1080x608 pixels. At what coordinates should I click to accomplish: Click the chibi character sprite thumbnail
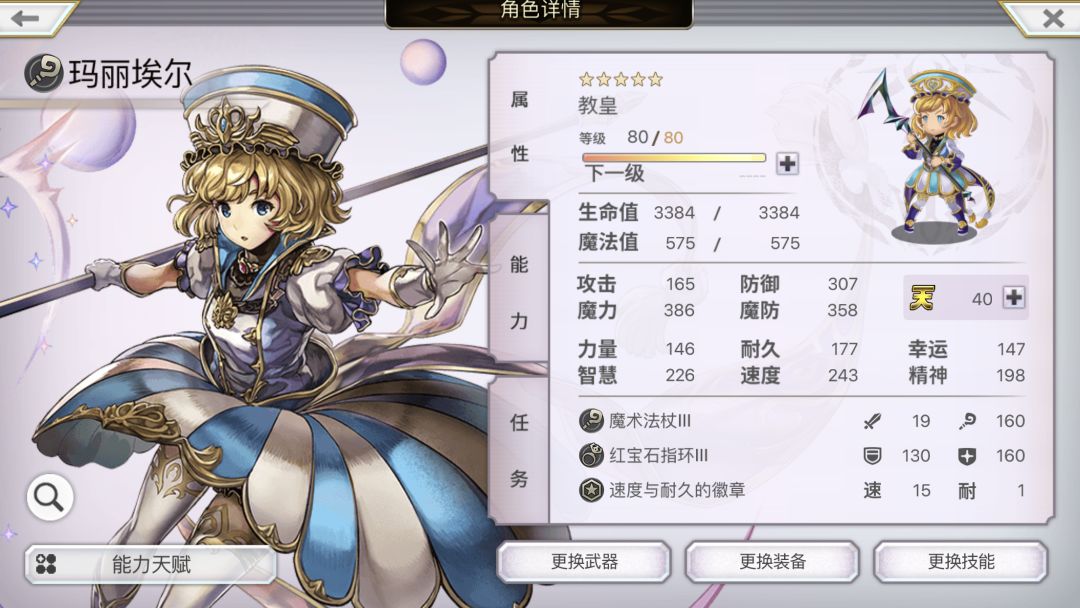click(927, 154)
